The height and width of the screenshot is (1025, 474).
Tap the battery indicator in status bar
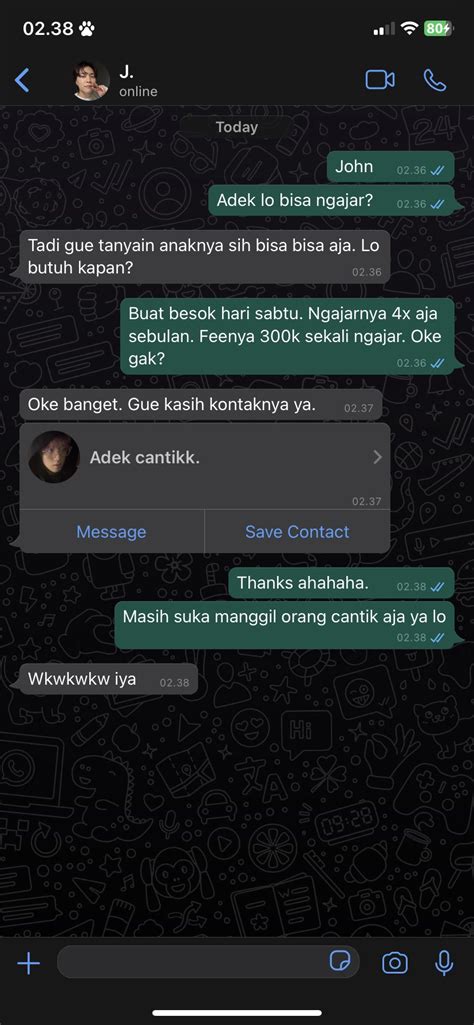[438, 28]
